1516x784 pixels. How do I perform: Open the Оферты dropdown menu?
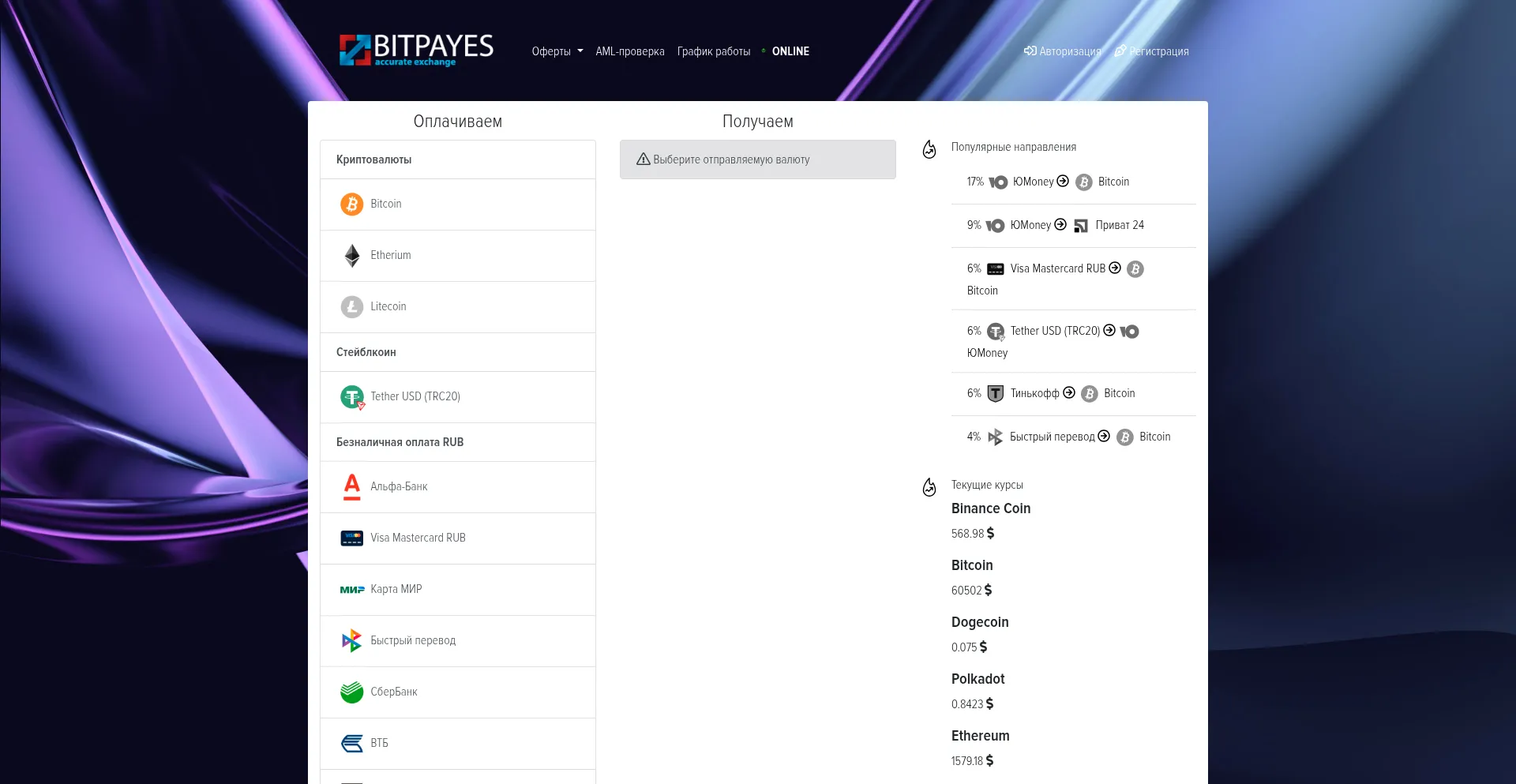click(557, 51)
